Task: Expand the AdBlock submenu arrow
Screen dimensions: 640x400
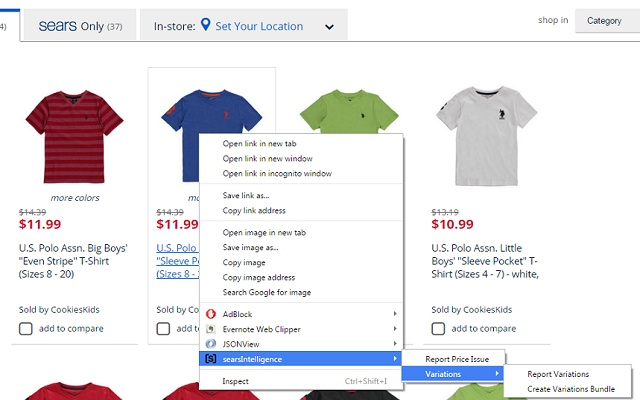Action: coord(396,312)
